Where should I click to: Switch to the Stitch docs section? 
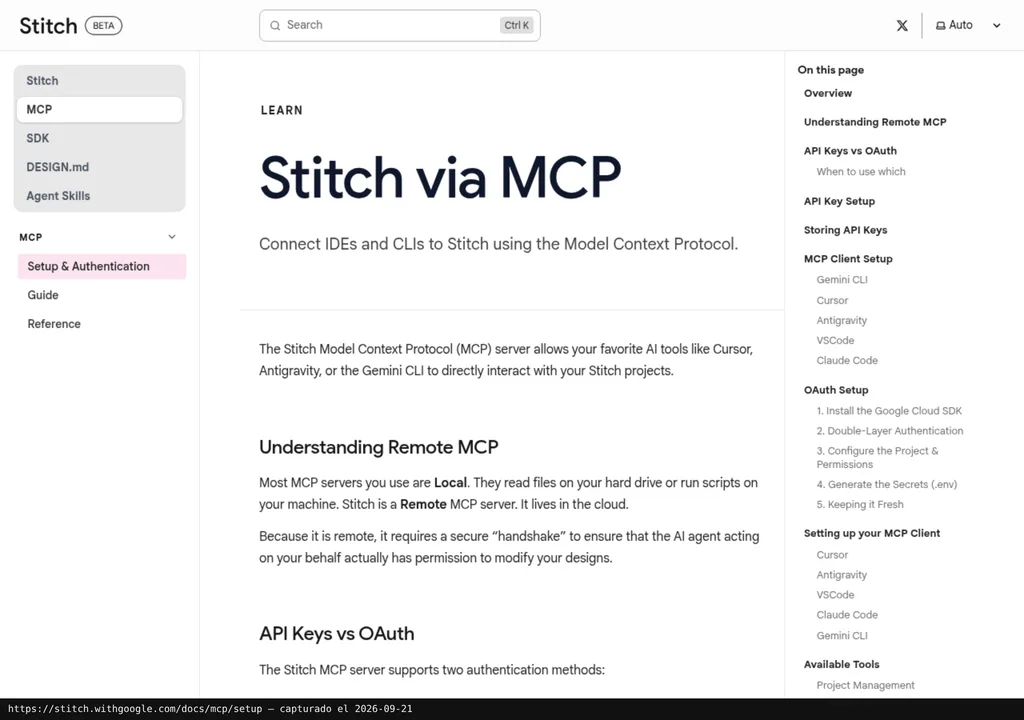pyautogui.click(x=99, y=80)
